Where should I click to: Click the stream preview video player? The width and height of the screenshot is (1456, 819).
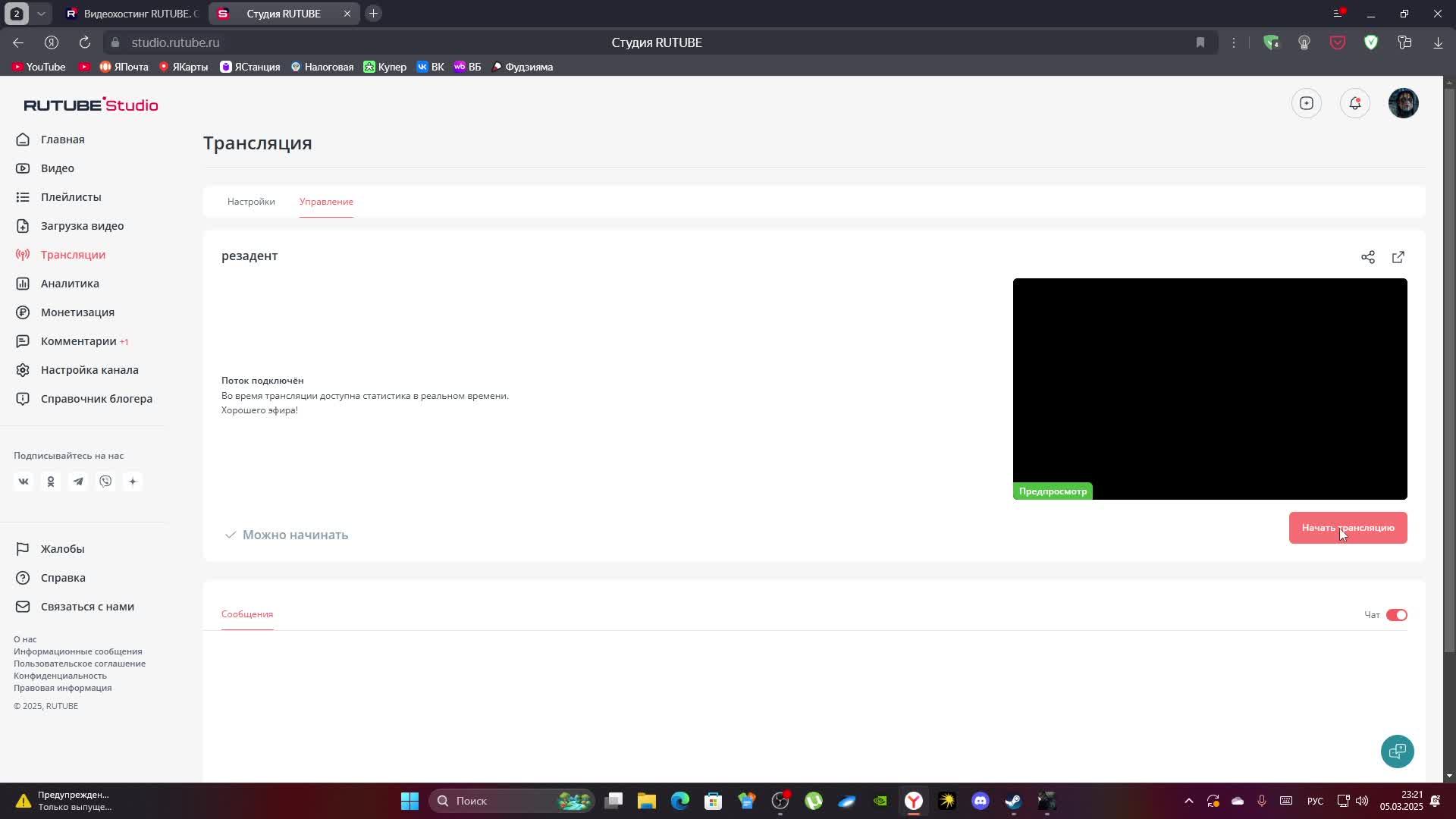click(x=1210, y=389)
